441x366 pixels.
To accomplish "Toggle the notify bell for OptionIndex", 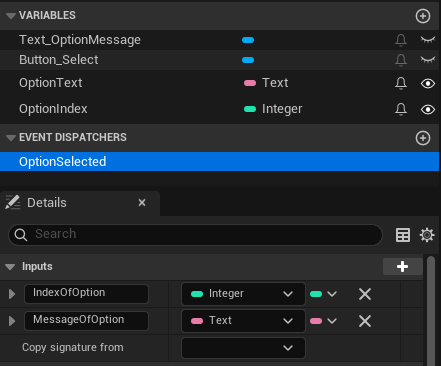I will [x=401, y=109].
